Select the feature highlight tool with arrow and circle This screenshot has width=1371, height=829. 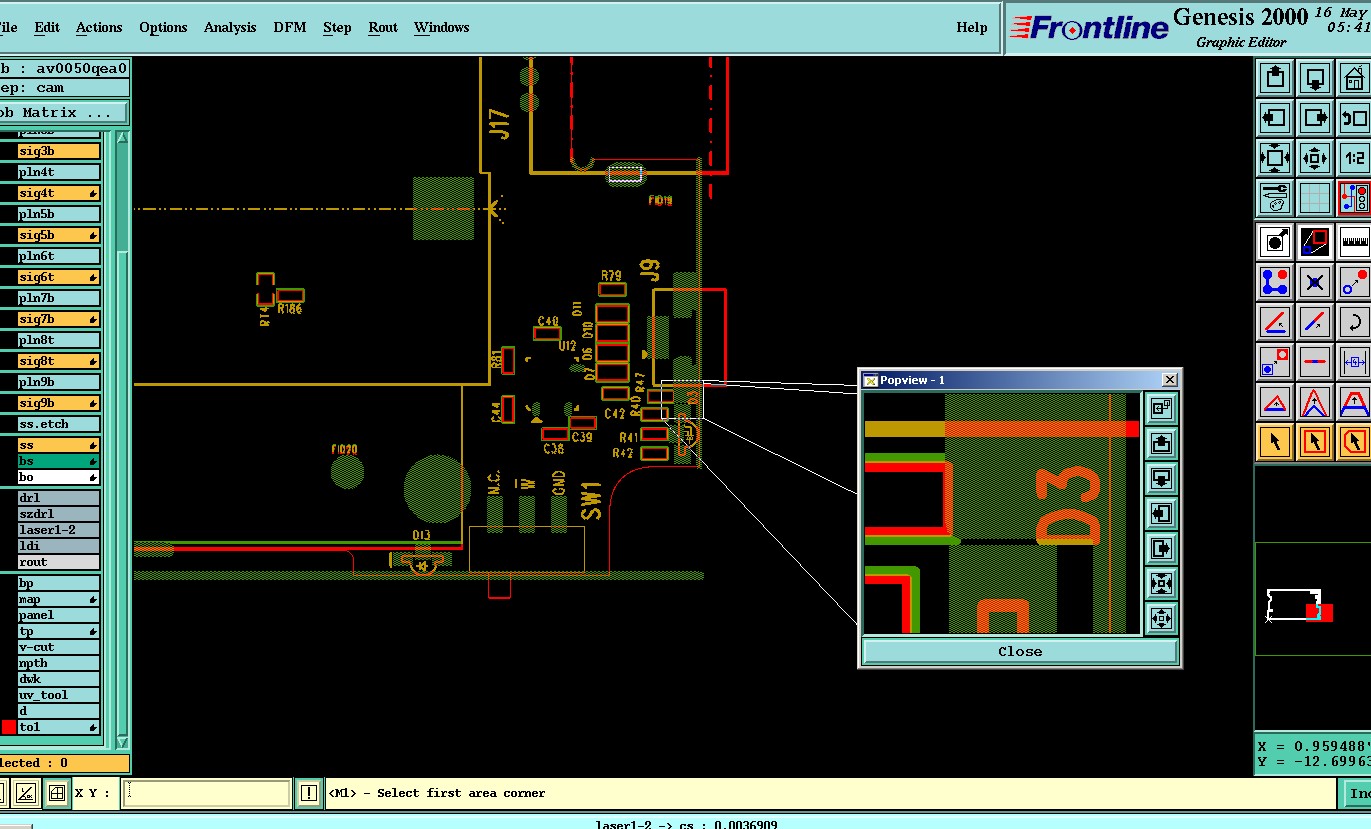[1275, 241]
